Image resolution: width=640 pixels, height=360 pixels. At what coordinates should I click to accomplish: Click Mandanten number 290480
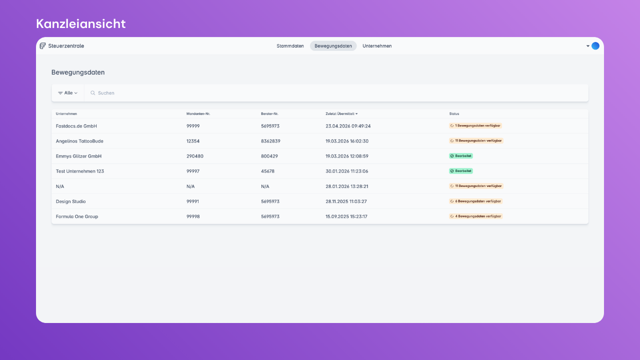195,156
